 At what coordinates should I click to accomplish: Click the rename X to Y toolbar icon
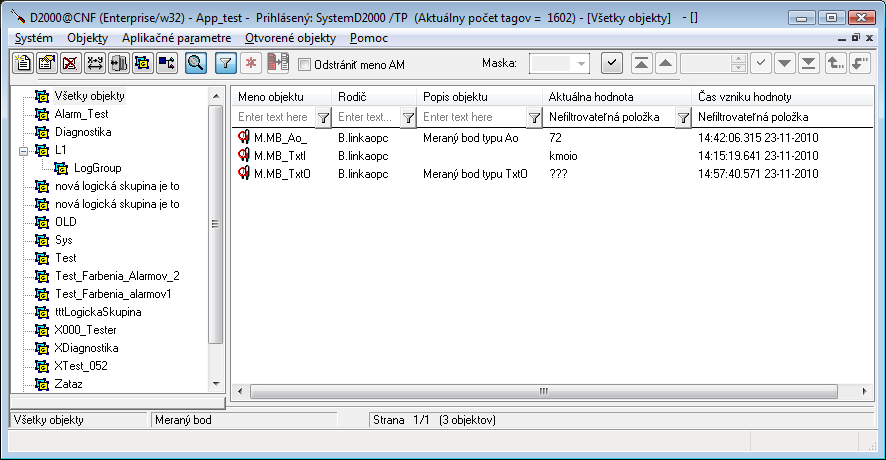point(95,63)
